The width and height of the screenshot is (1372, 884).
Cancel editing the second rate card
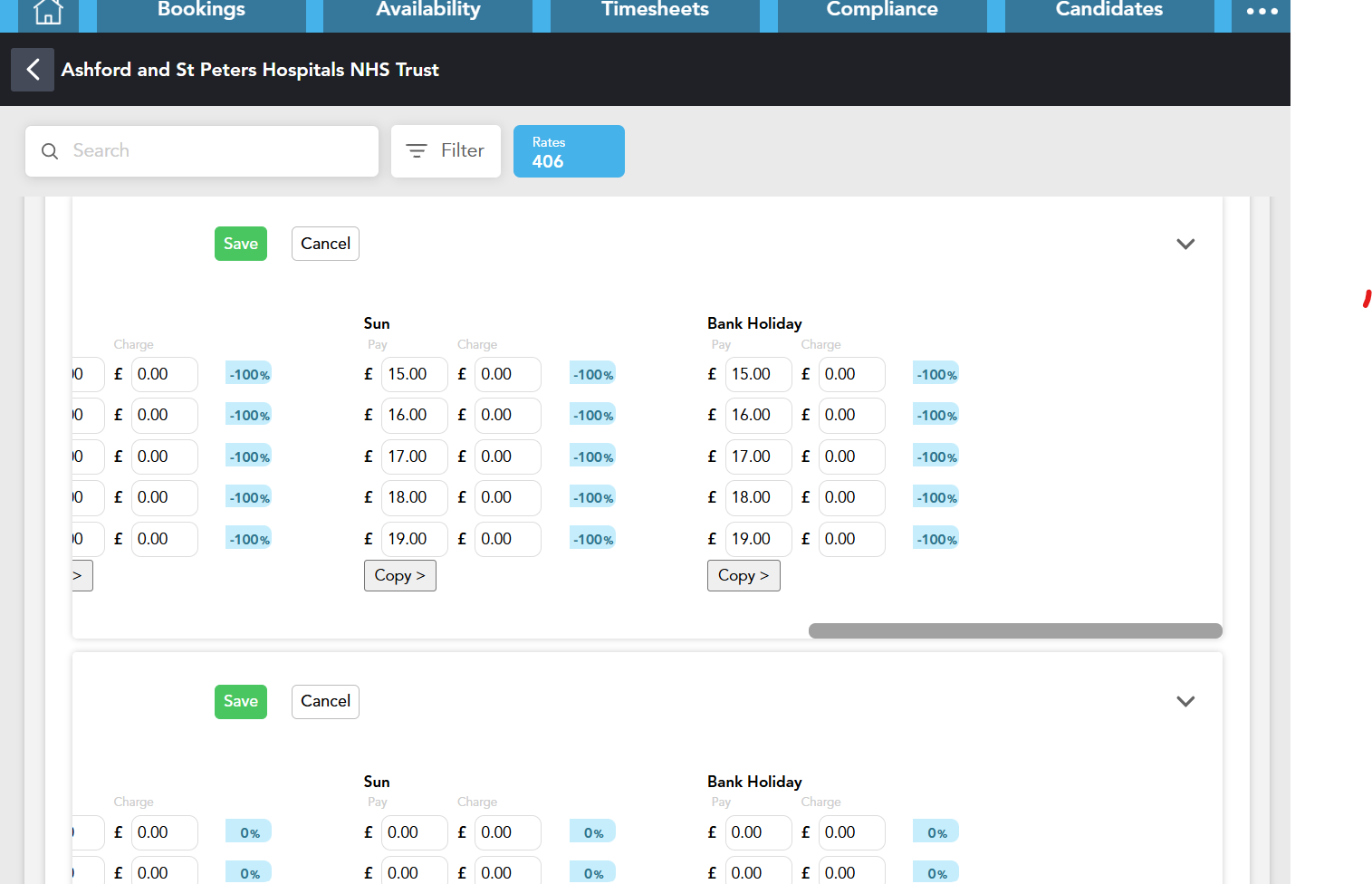tap(325, 701)
